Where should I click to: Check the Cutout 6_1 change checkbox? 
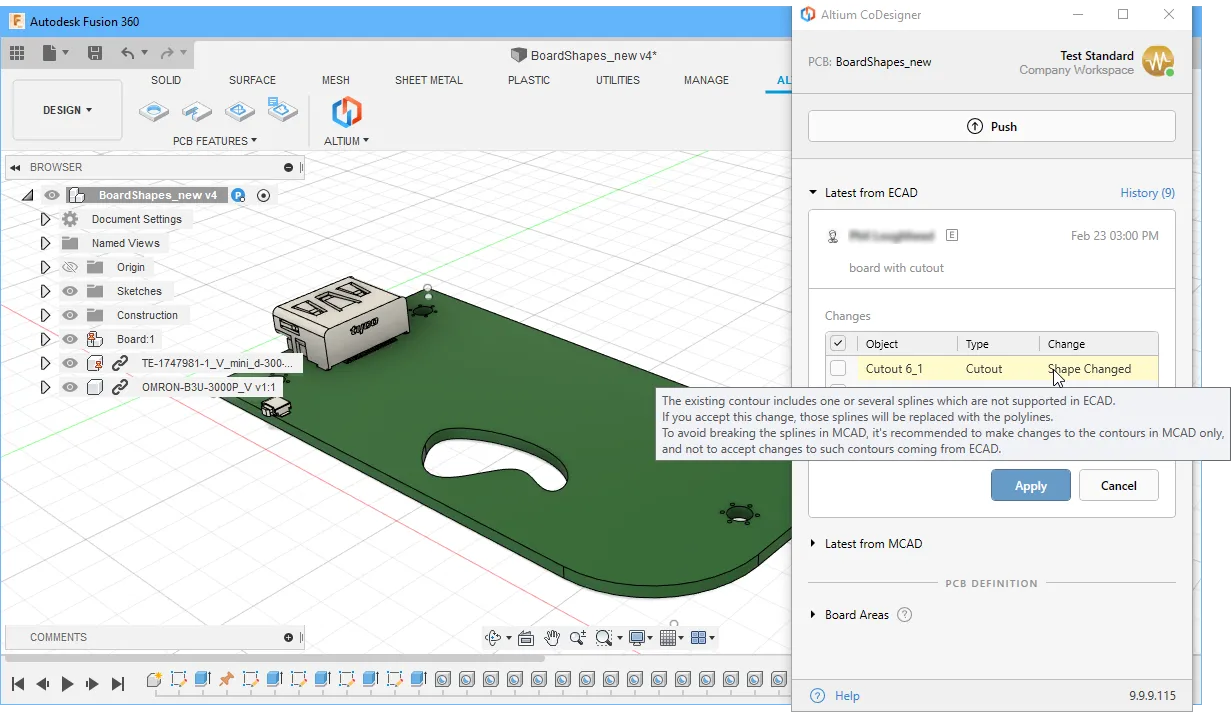coord(838,369)
